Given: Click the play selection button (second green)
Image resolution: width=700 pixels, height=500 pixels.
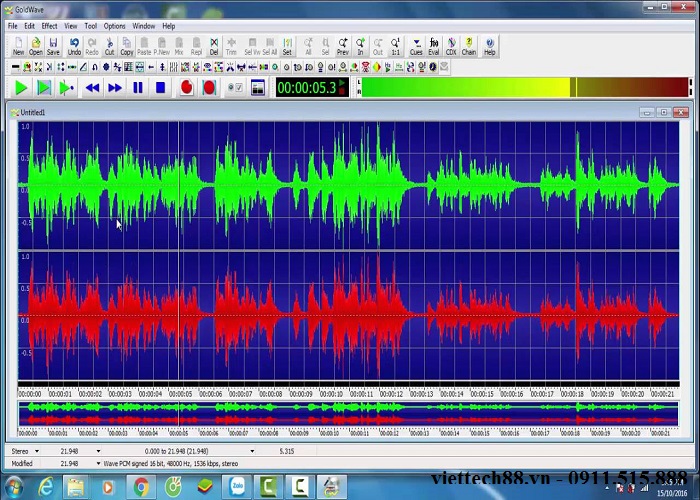Looking at the screenshot, I should [x=44, y=88].
